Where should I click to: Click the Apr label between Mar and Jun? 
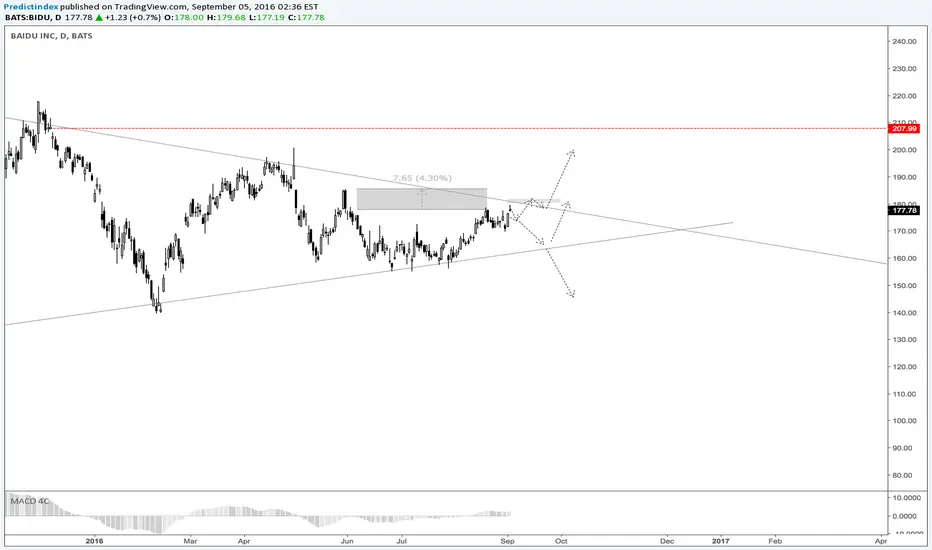(244, 541)
